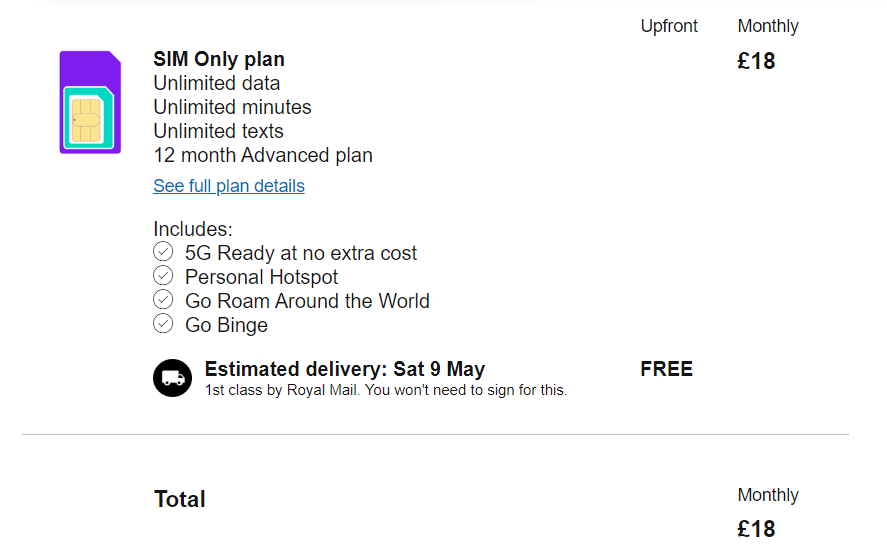Click the SIM Only plan heading
The height and width of the screenshot is (558, 887).
[x=219, y=59]
